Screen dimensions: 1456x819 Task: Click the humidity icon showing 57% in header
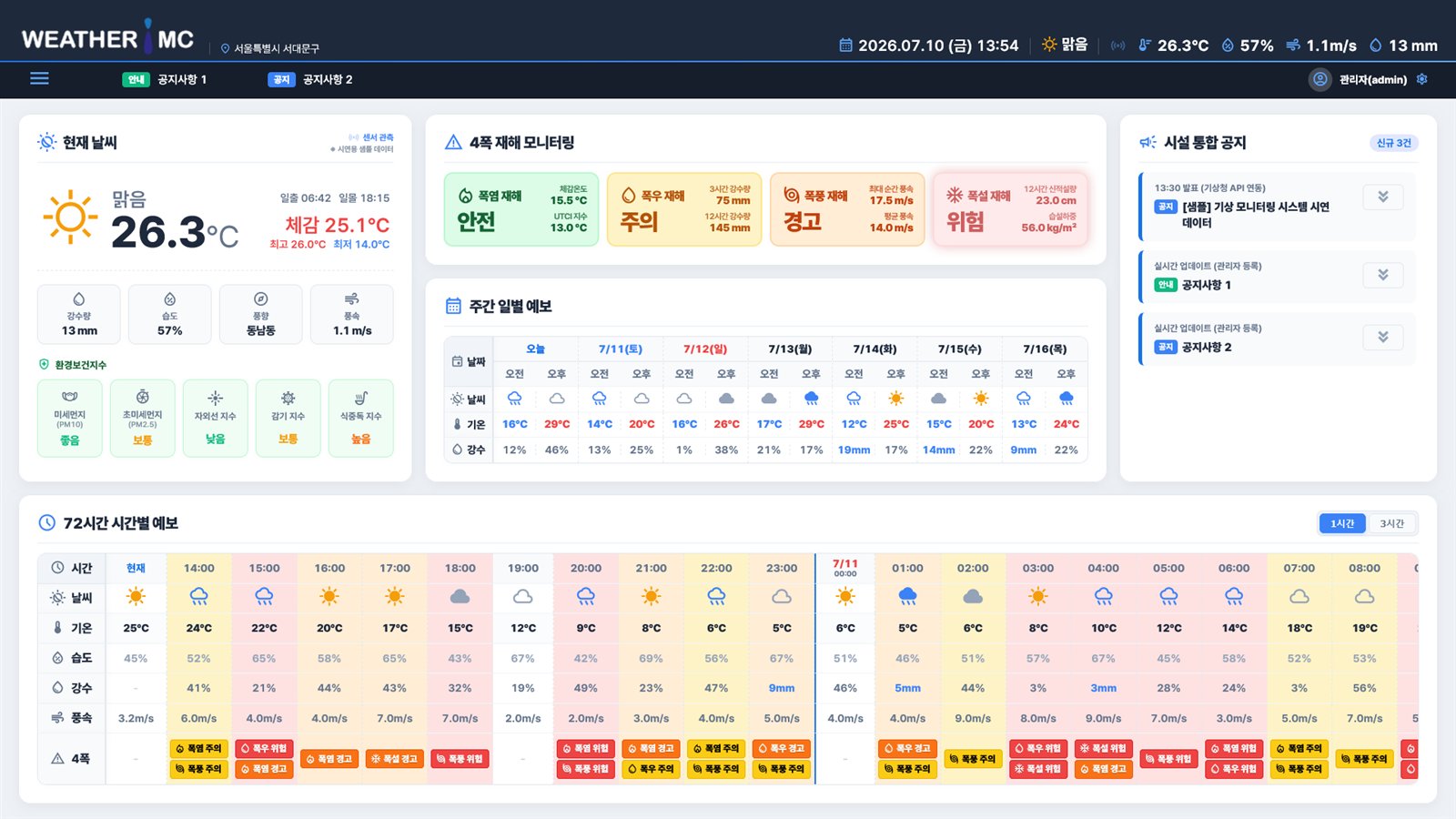(1228, 45)
